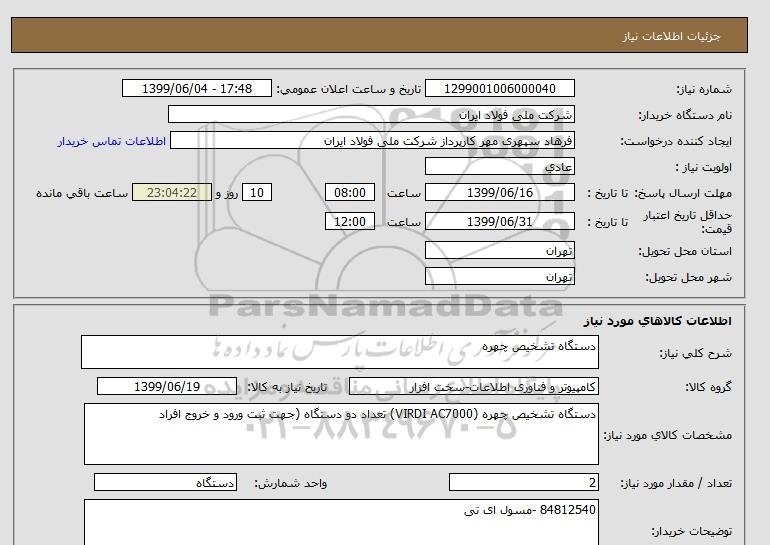Click the label استان محل تحویل
770x545 pixels.
pyautogui.click(x=685, y=251)
